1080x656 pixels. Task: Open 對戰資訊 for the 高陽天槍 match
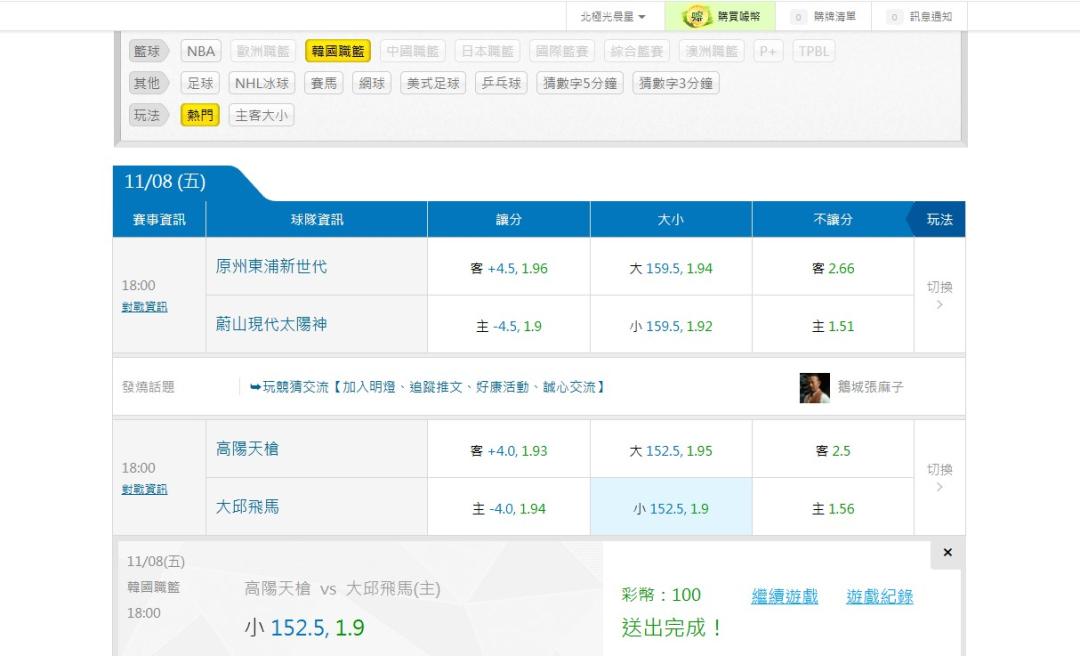(x=145, y=489)
